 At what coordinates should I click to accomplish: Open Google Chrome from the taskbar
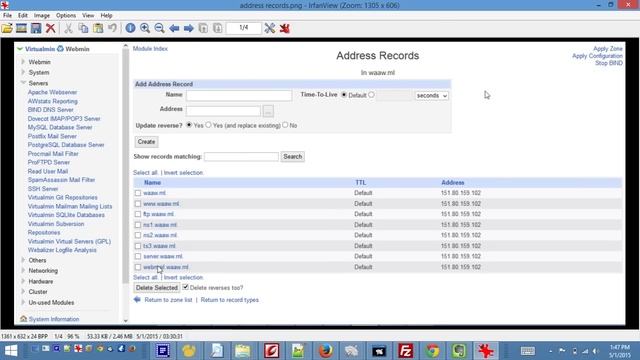coord(432,351)
